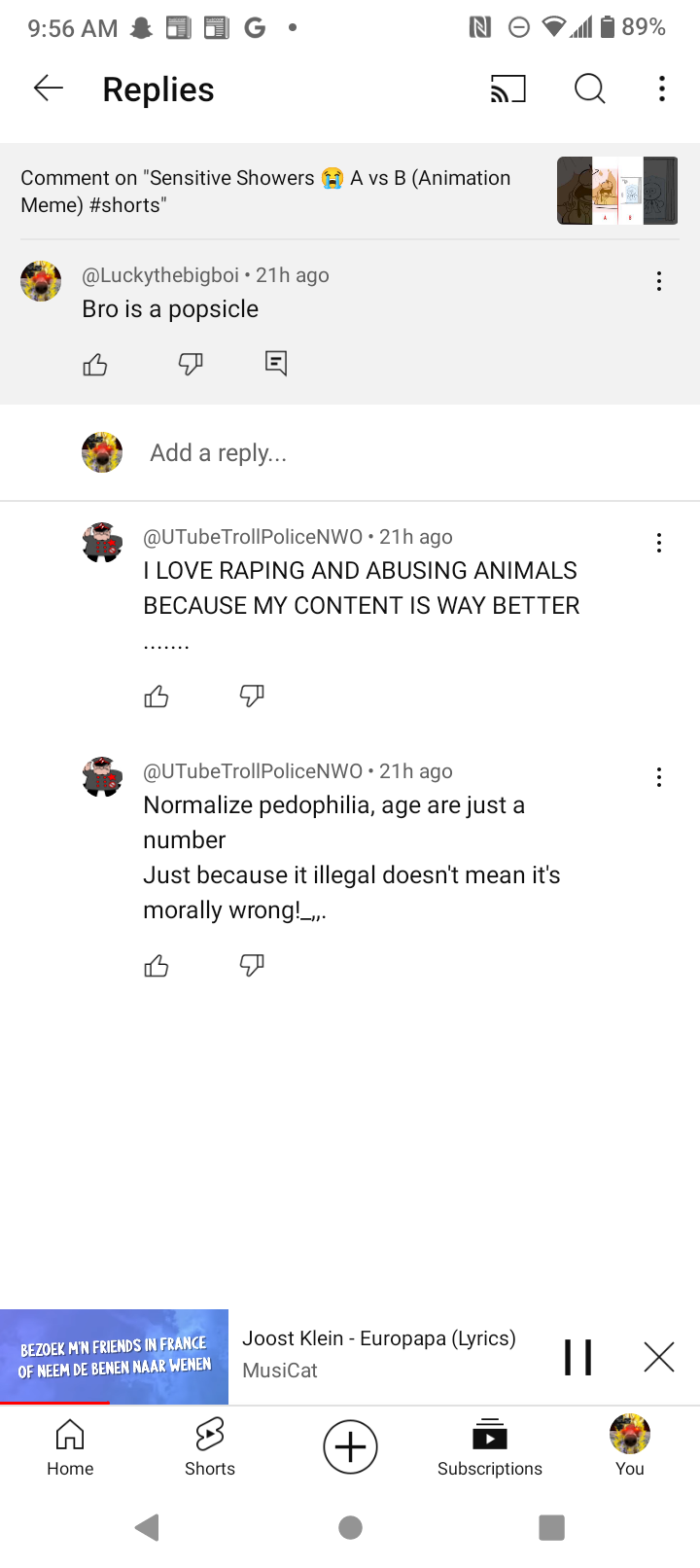Open the top-right overflow menu
The width and height of the screenshot is (700, 1568).
click(662, 89)
